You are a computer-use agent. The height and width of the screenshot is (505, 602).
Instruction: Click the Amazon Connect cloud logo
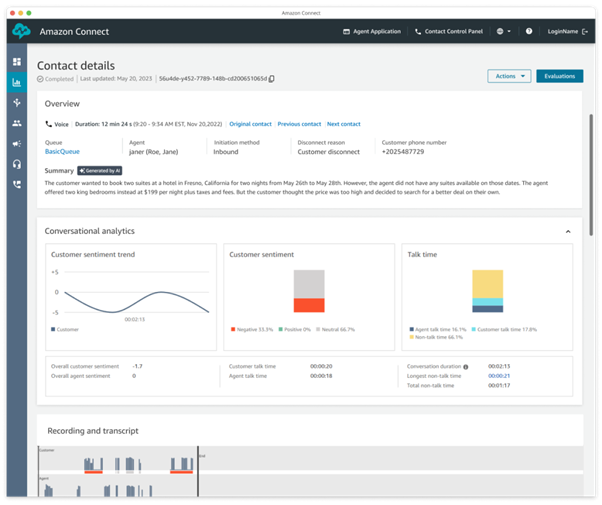(x=22, y=32)
